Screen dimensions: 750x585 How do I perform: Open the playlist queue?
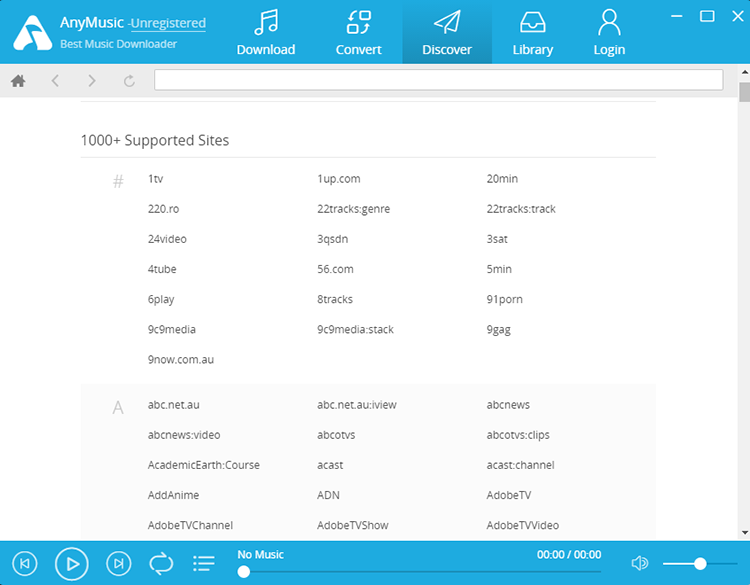(204, 563)
